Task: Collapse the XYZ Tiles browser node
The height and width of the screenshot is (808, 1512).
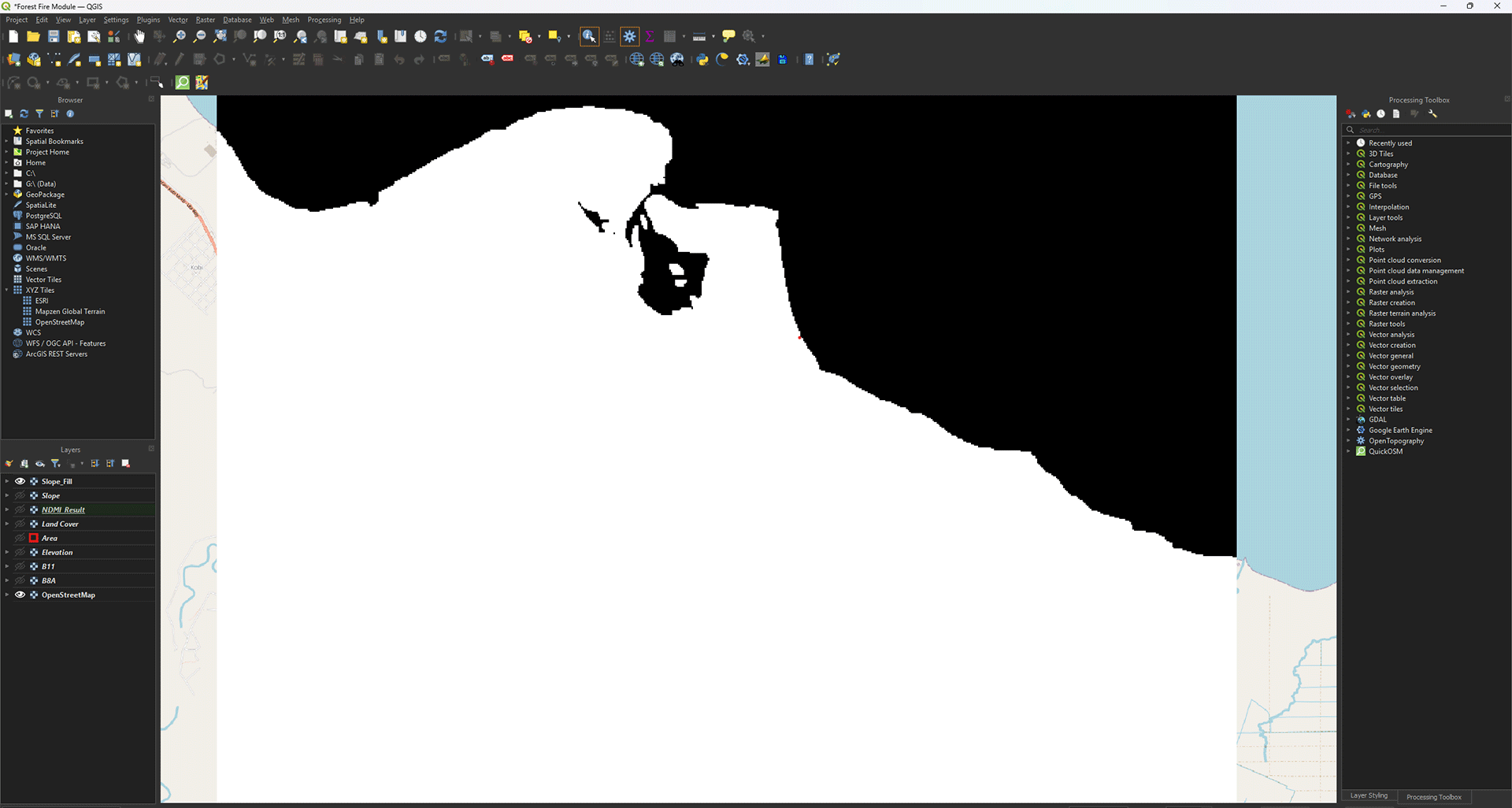Action: coord(6,290)
